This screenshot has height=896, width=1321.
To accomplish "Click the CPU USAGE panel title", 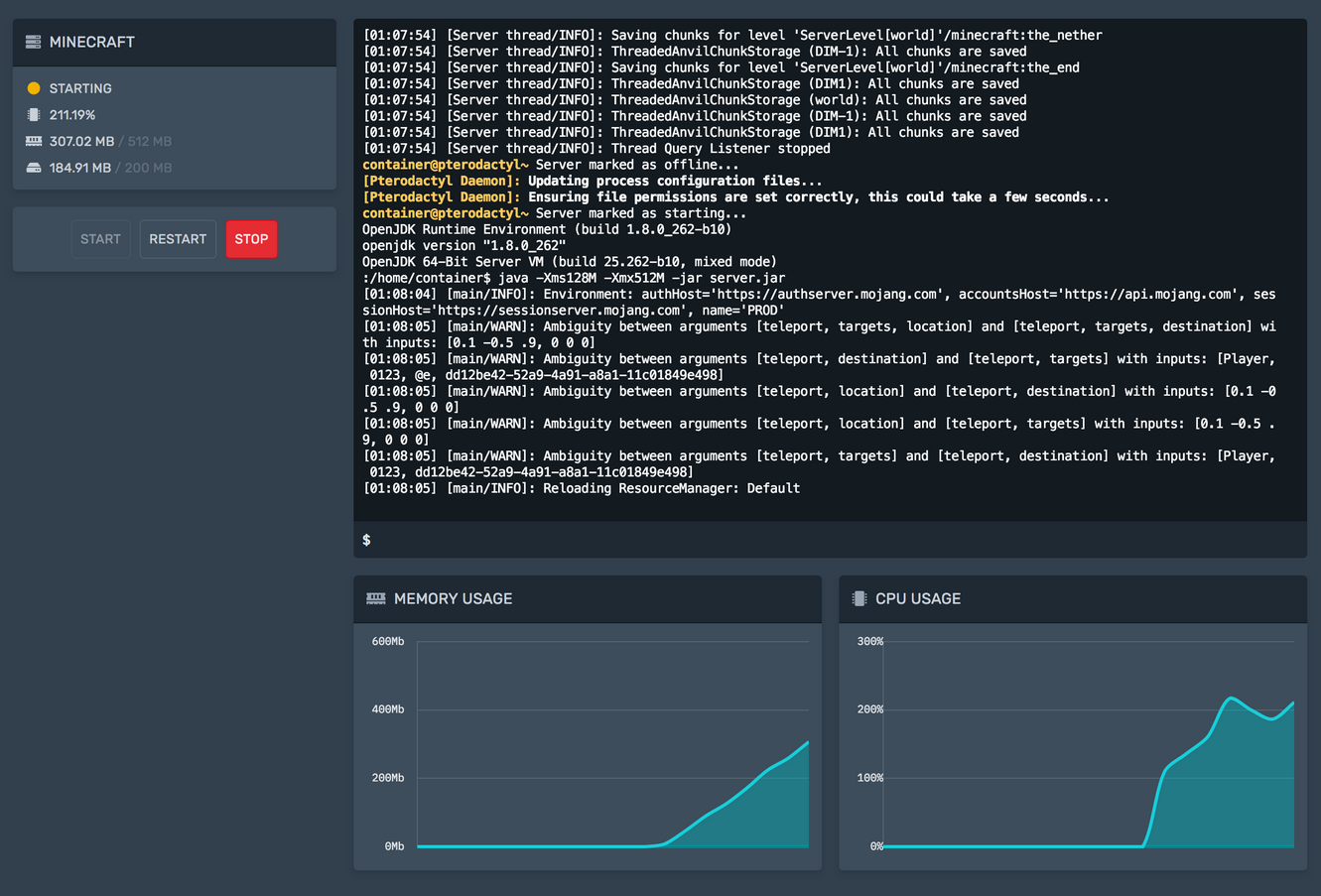I will tap(917, 598).
